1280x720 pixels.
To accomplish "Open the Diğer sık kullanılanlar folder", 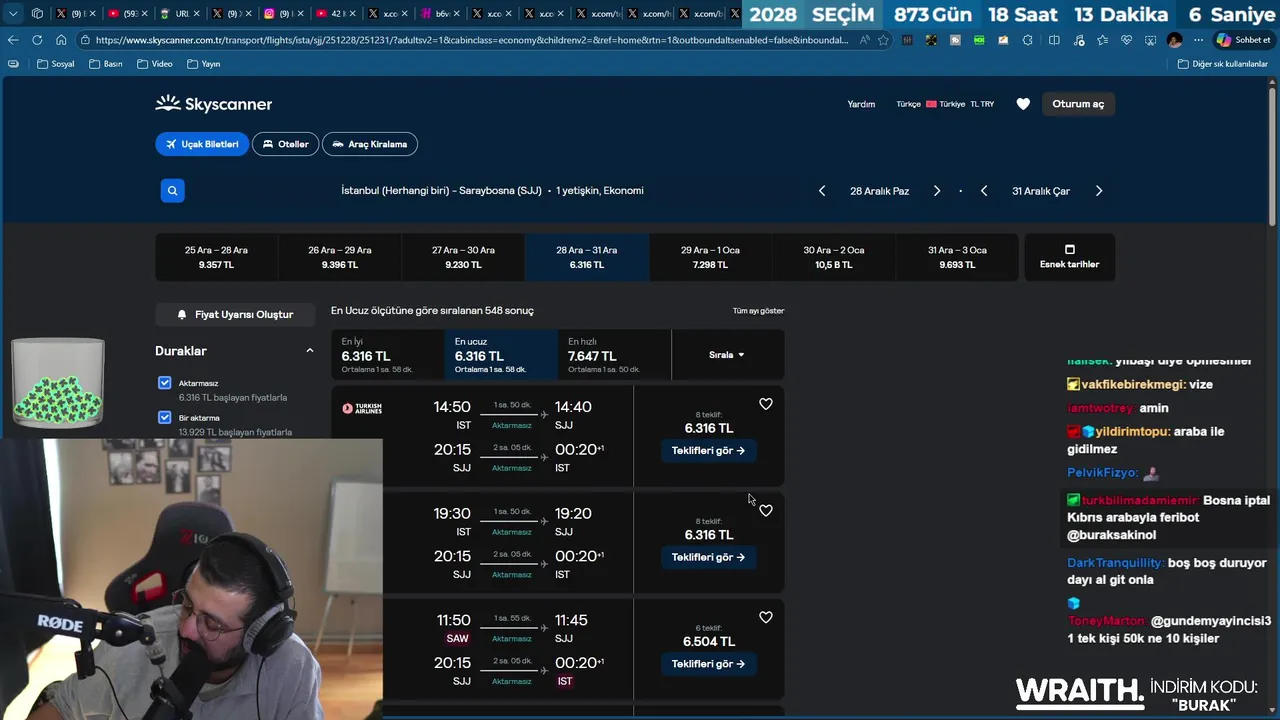I will (1222, 64).
